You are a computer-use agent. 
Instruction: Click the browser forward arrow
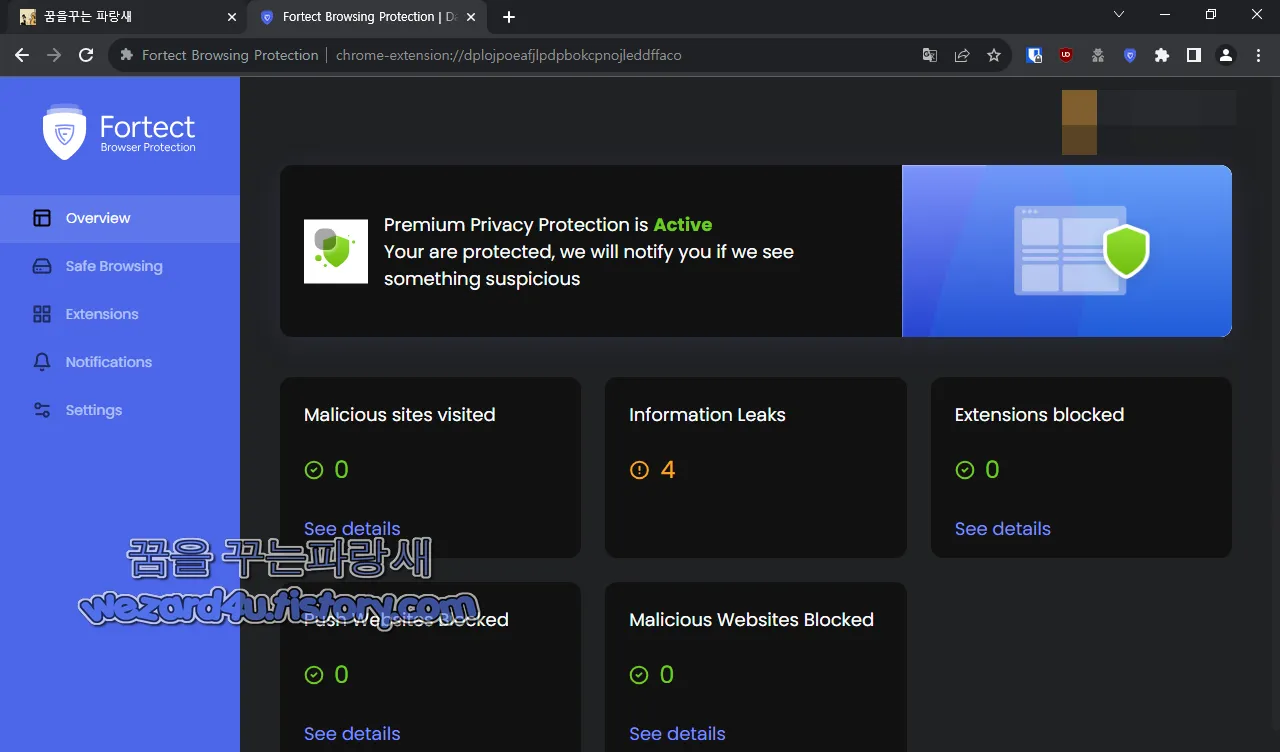point(54,55)
